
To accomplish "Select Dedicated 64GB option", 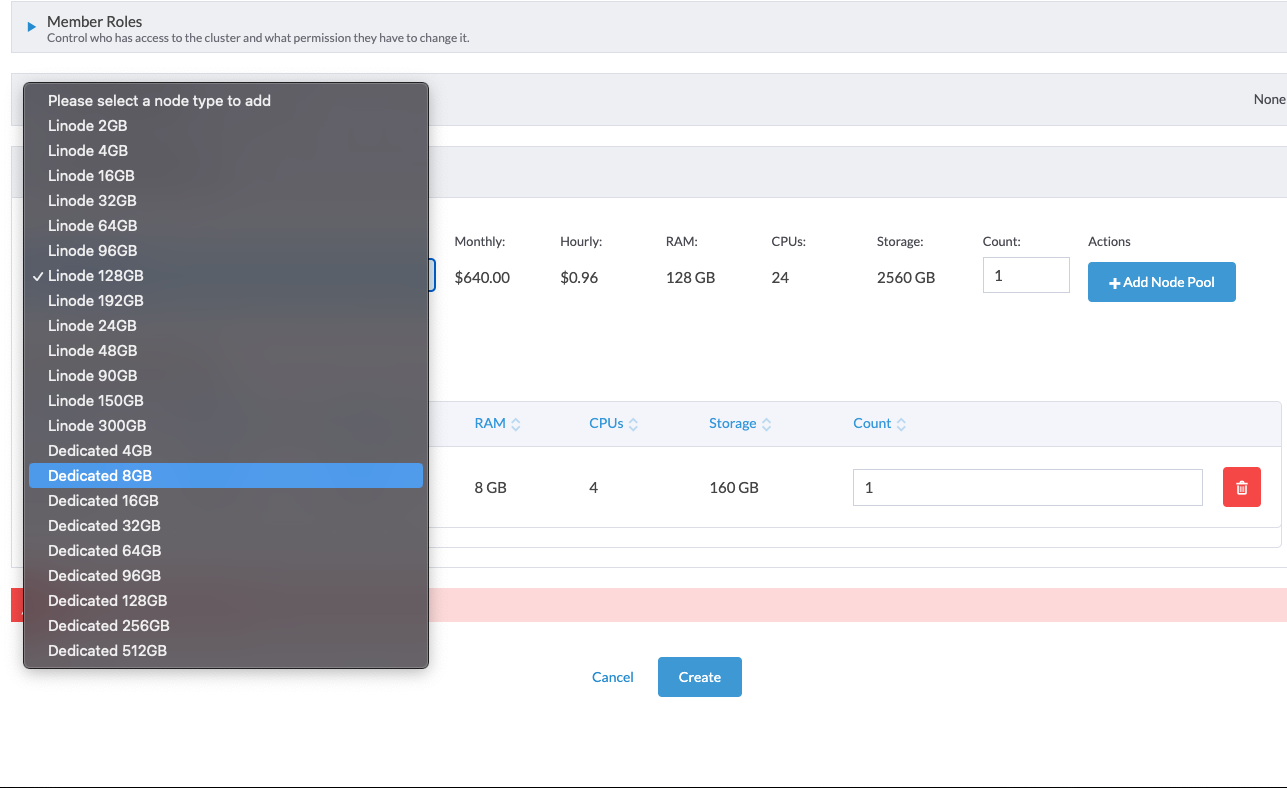I will pyautogui.click(x=226, y=550).
